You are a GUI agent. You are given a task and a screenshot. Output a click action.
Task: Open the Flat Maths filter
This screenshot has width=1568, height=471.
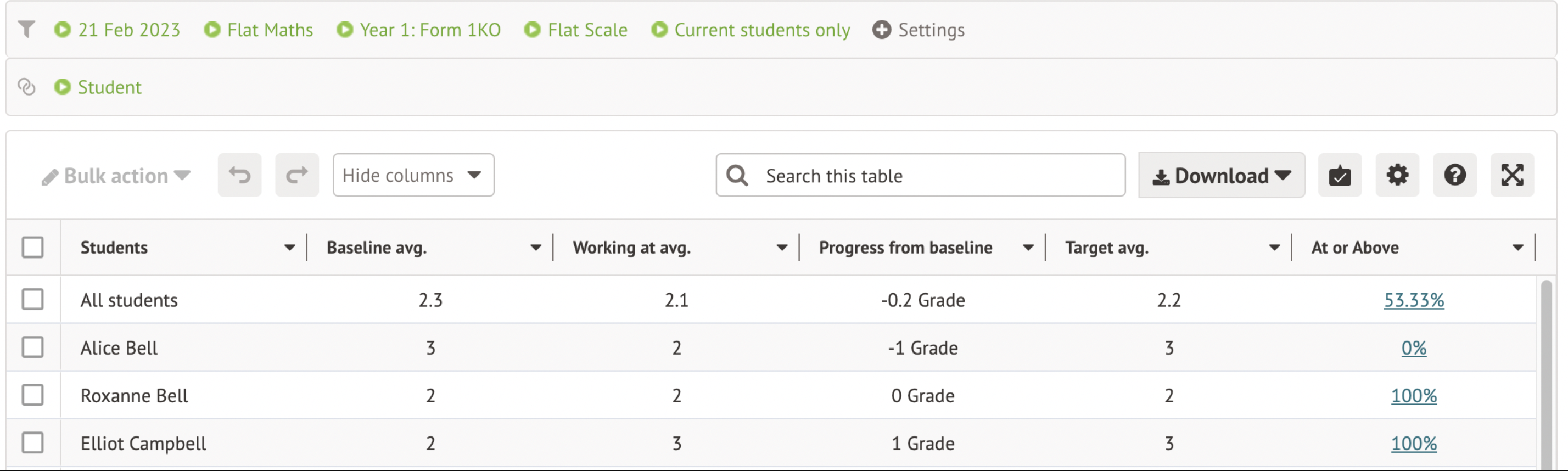pyautogui.click(x=269, y=30)
